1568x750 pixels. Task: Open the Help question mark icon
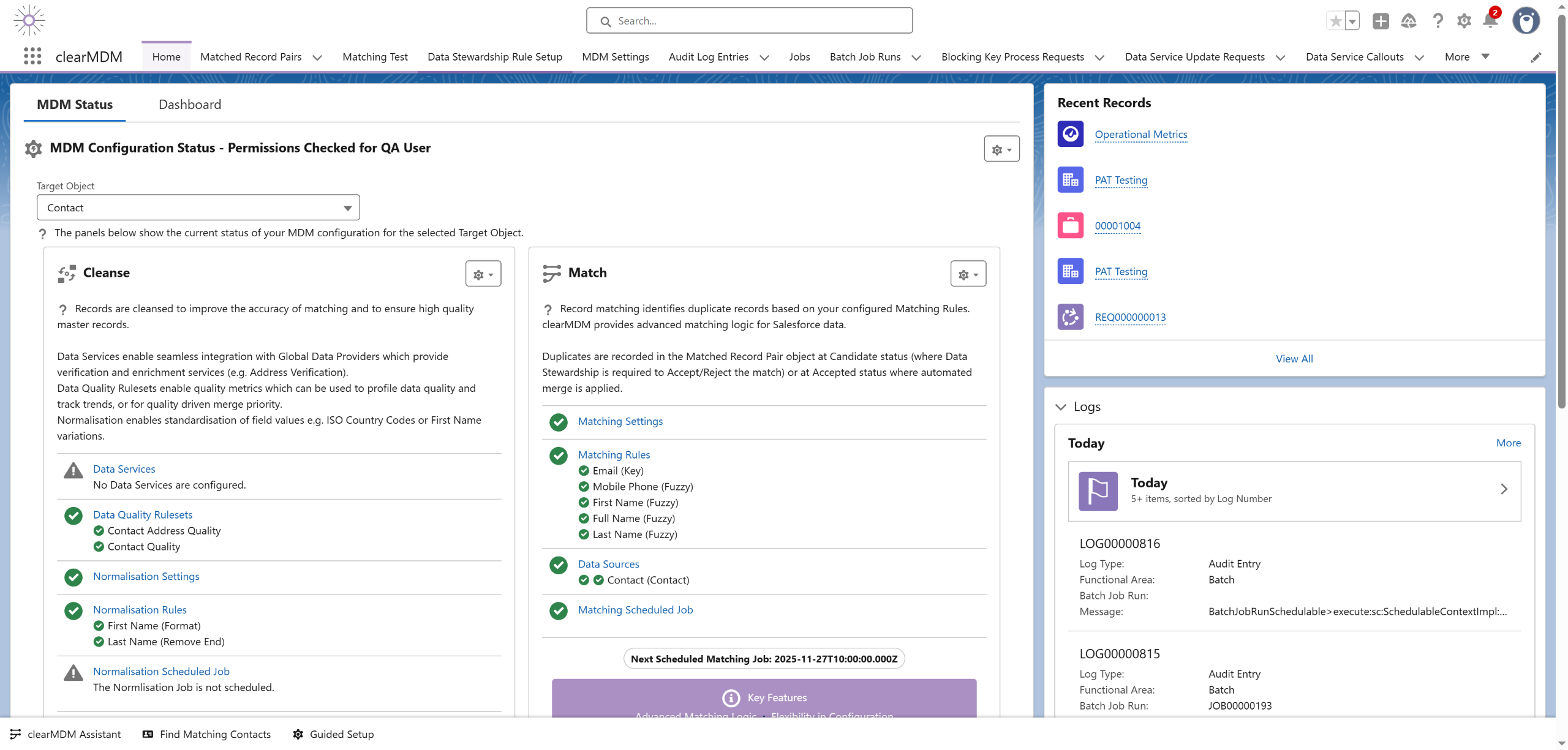click(x=1438, y=21)
